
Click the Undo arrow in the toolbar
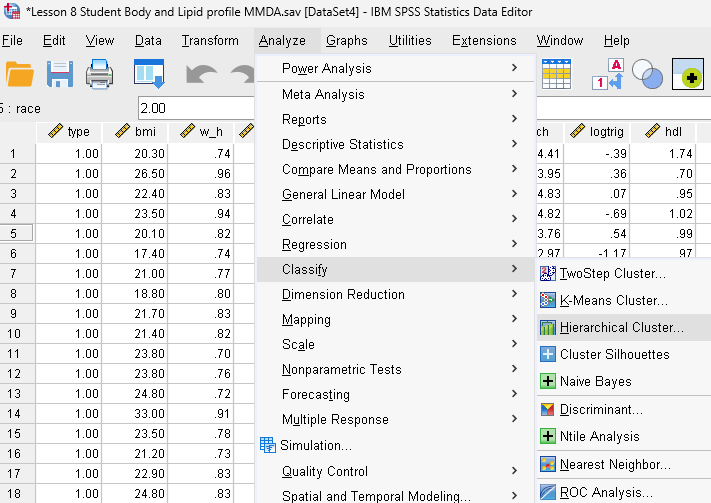coord(201,75)
